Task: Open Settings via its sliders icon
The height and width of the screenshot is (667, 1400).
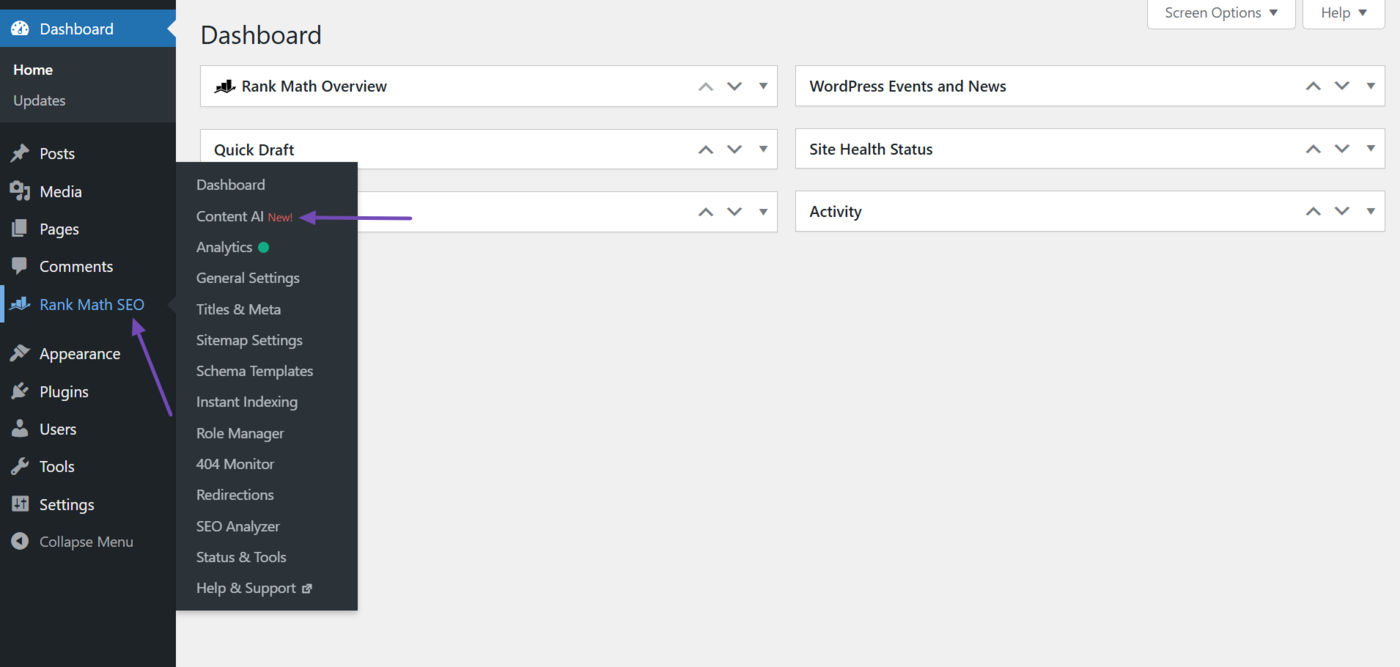Action: 22,504
